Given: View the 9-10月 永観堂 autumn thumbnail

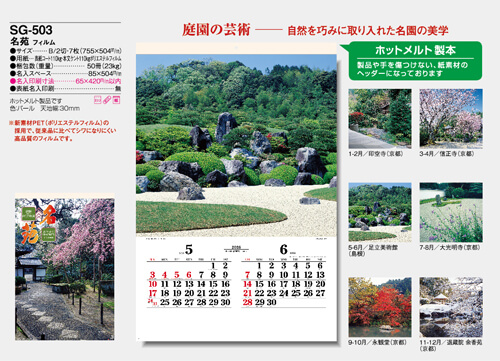Looking at the screenshot, I should (x=380, y=307).
